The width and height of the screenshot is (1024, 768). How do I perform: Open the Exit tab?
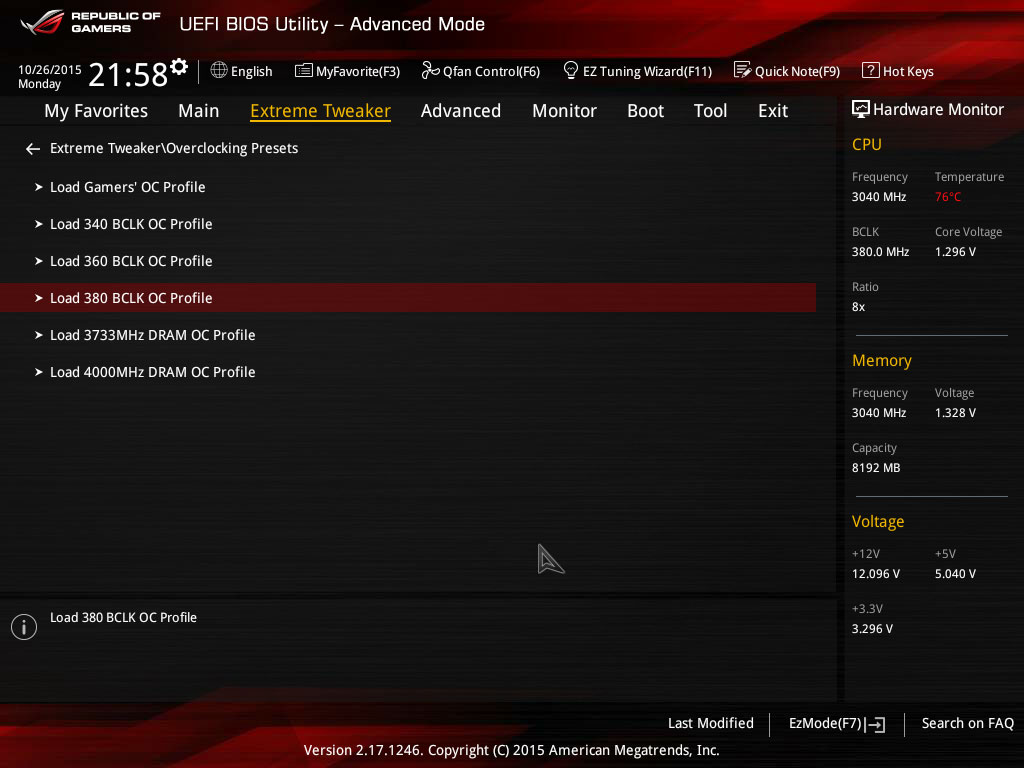tap(773, 111)
